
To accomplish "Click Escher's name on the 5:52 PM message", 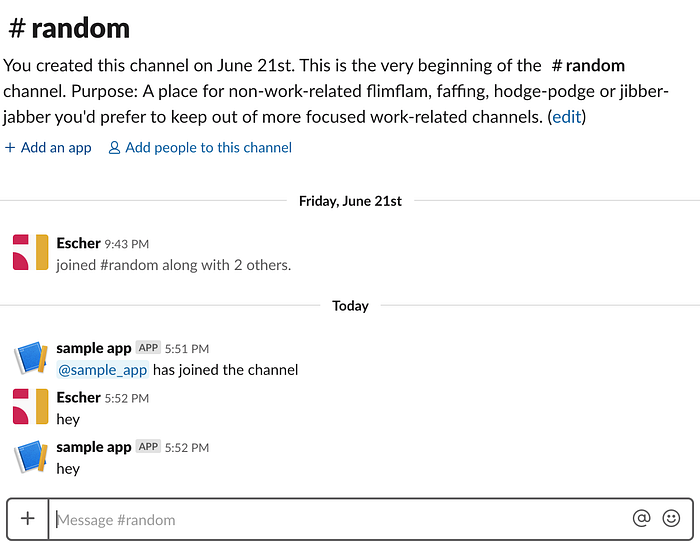I will [79, 397].
